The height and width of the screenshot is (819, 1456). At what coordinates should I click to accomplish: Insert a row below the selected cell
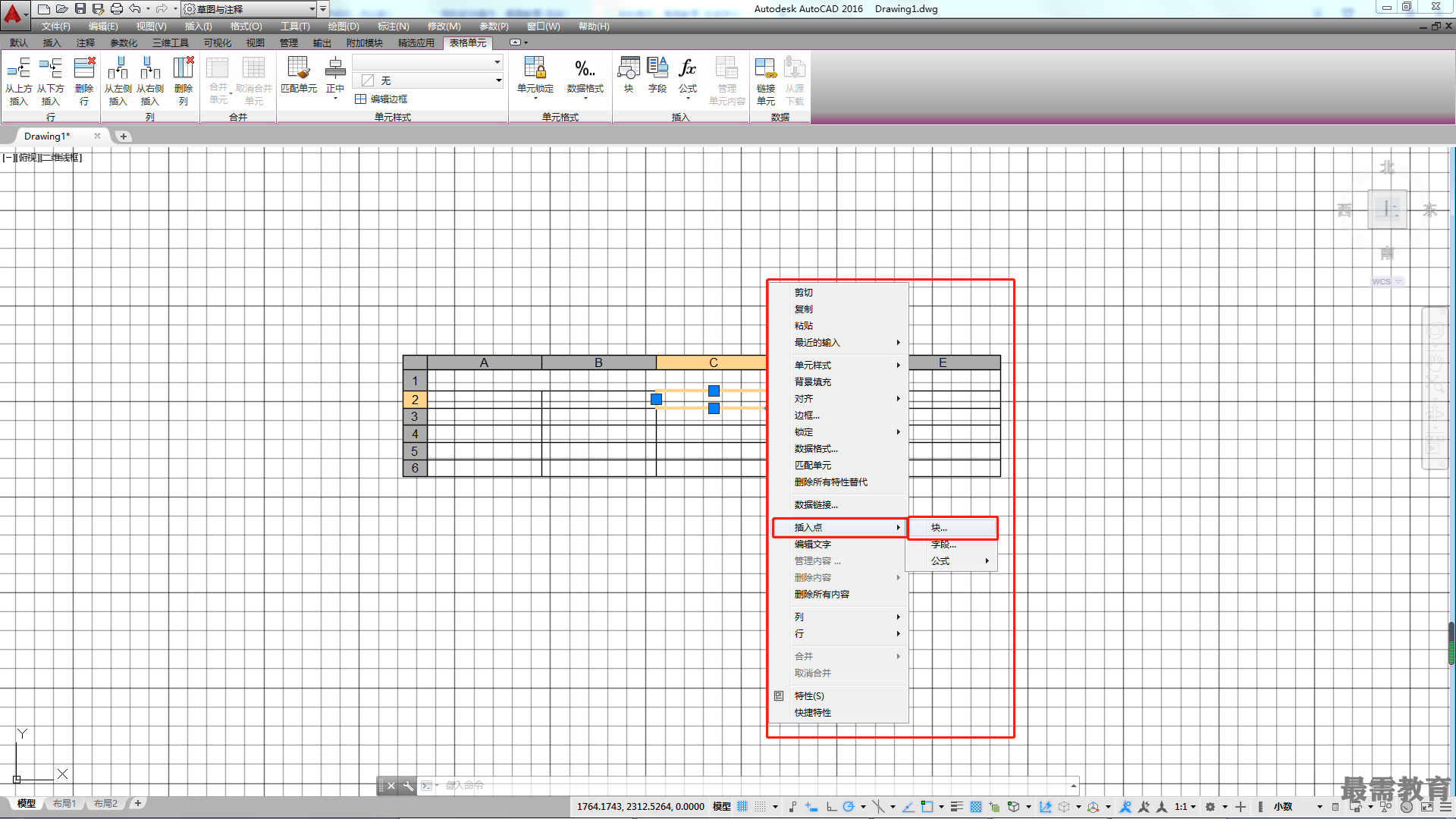pos(51,80)
